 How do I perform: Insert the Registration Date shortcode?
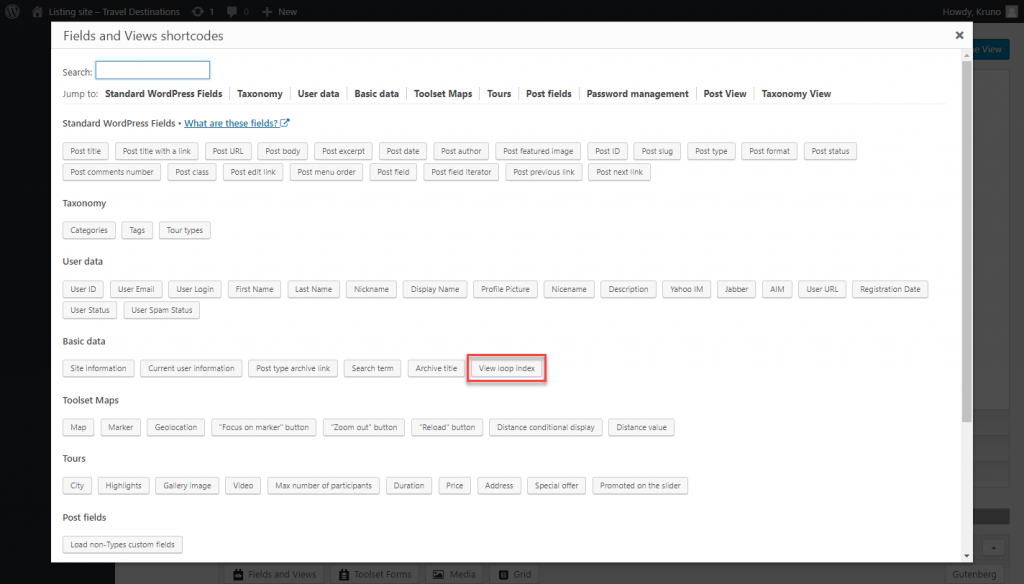coord(890,289)
